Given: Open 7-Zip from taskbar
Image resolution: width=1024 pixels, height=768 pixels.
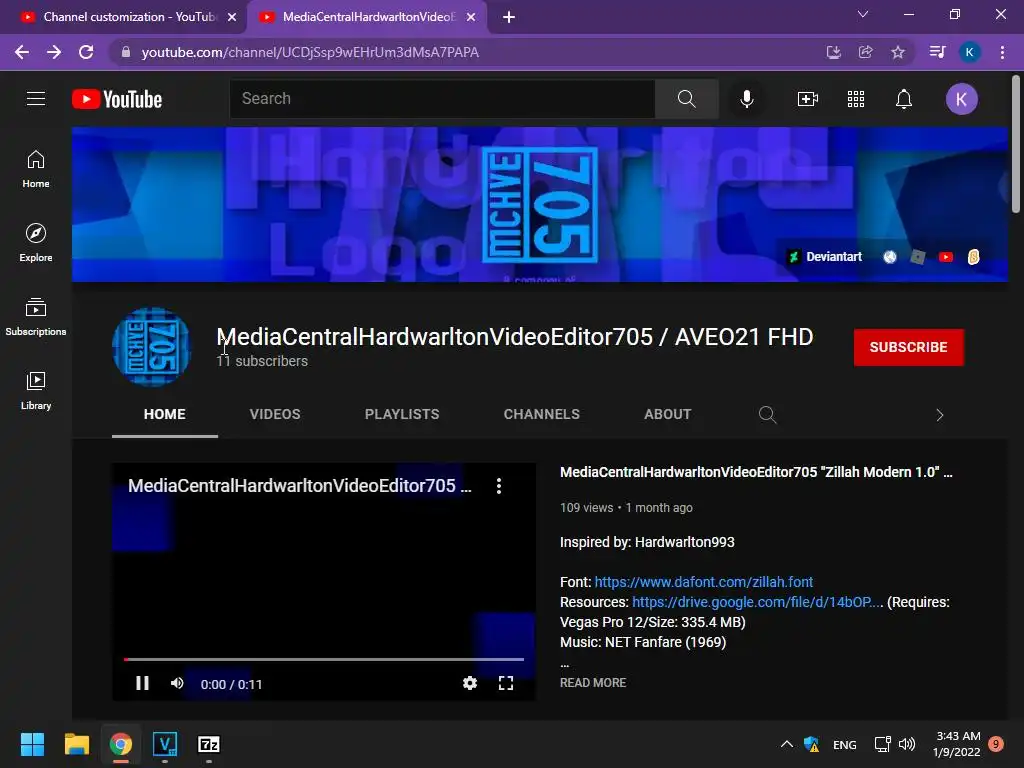Looking at the screenshot, I should click(208, 744).
